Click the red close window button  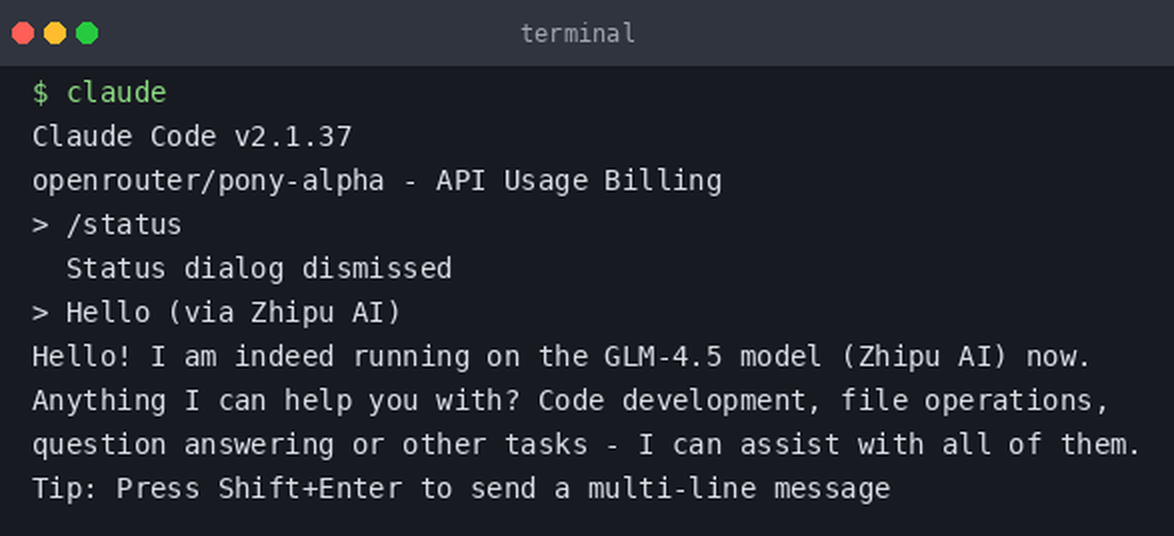[23, 33]
